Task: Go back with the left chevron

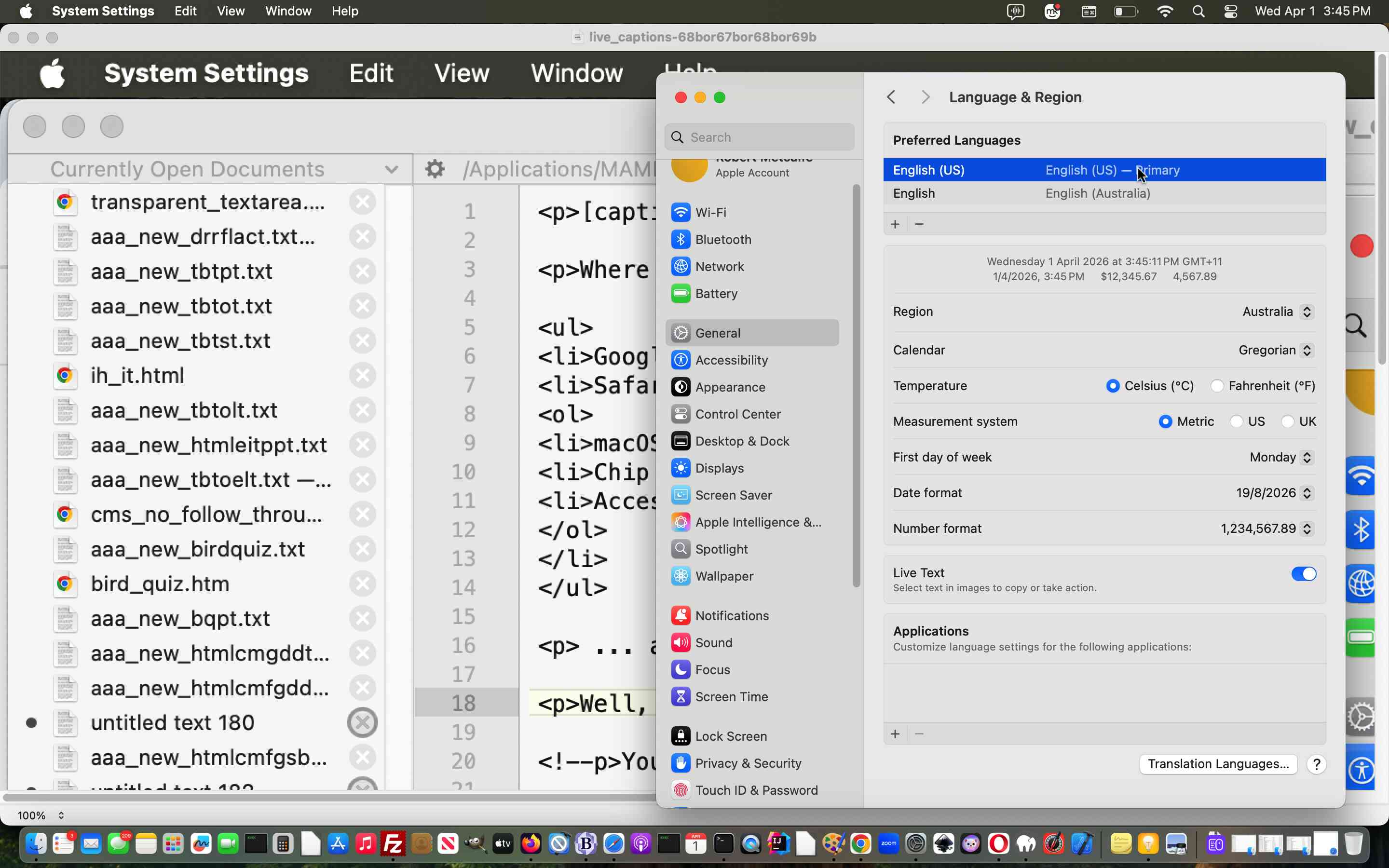Action: [891, 97]
